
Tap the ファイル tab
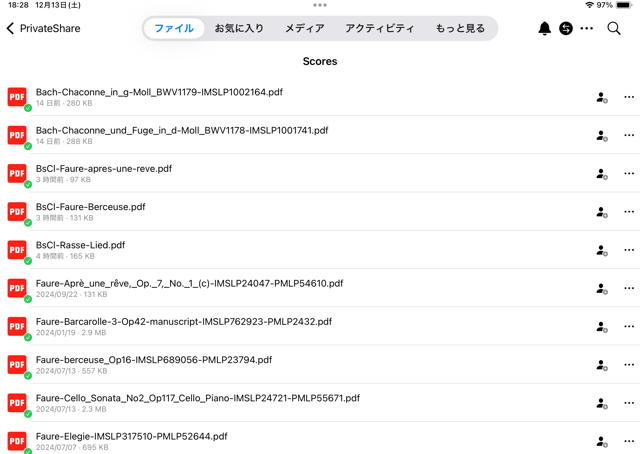click(174, 29)
